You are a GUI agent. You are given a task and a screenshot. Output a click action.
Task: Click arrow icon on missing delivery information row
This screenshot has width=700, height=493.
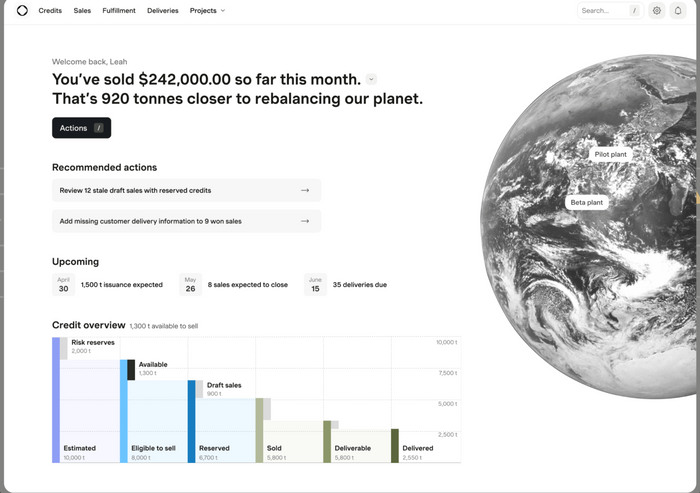coord(305,221)
